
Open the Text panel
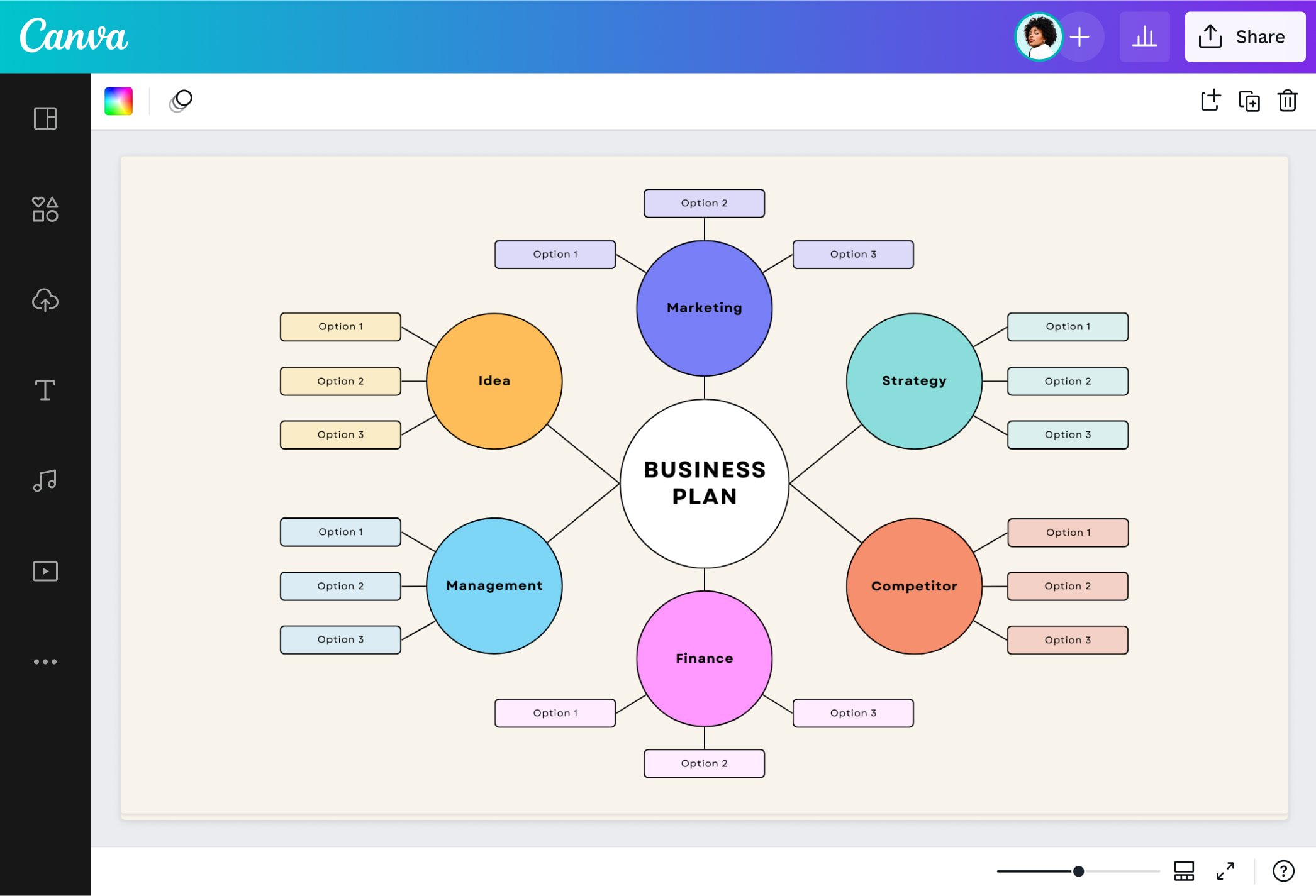click(44, 390)
